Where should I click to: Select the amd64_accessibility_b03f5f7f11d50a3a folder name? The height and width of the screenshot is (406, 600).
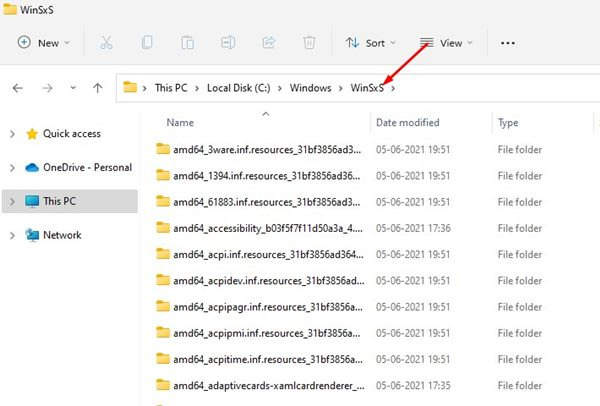(x=268, y=228)
